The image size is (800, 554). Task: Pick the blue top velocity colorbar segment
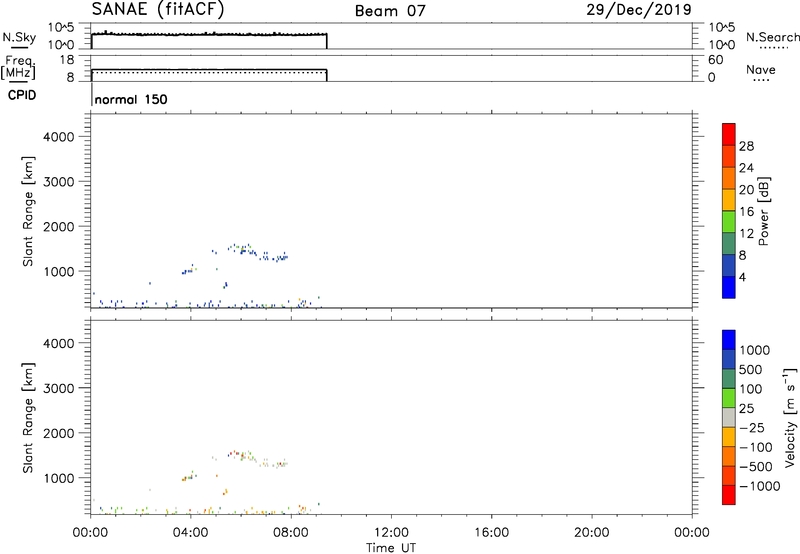(x=729, y=340)
